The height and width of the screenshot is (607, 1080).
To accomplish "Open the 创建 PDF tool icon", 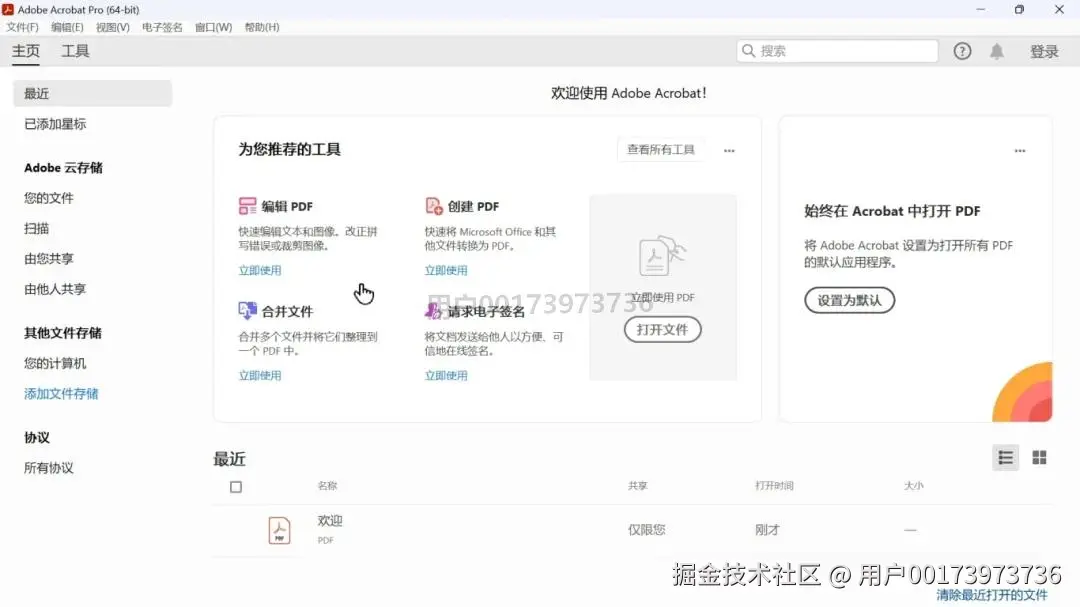I will pos(433,205).
